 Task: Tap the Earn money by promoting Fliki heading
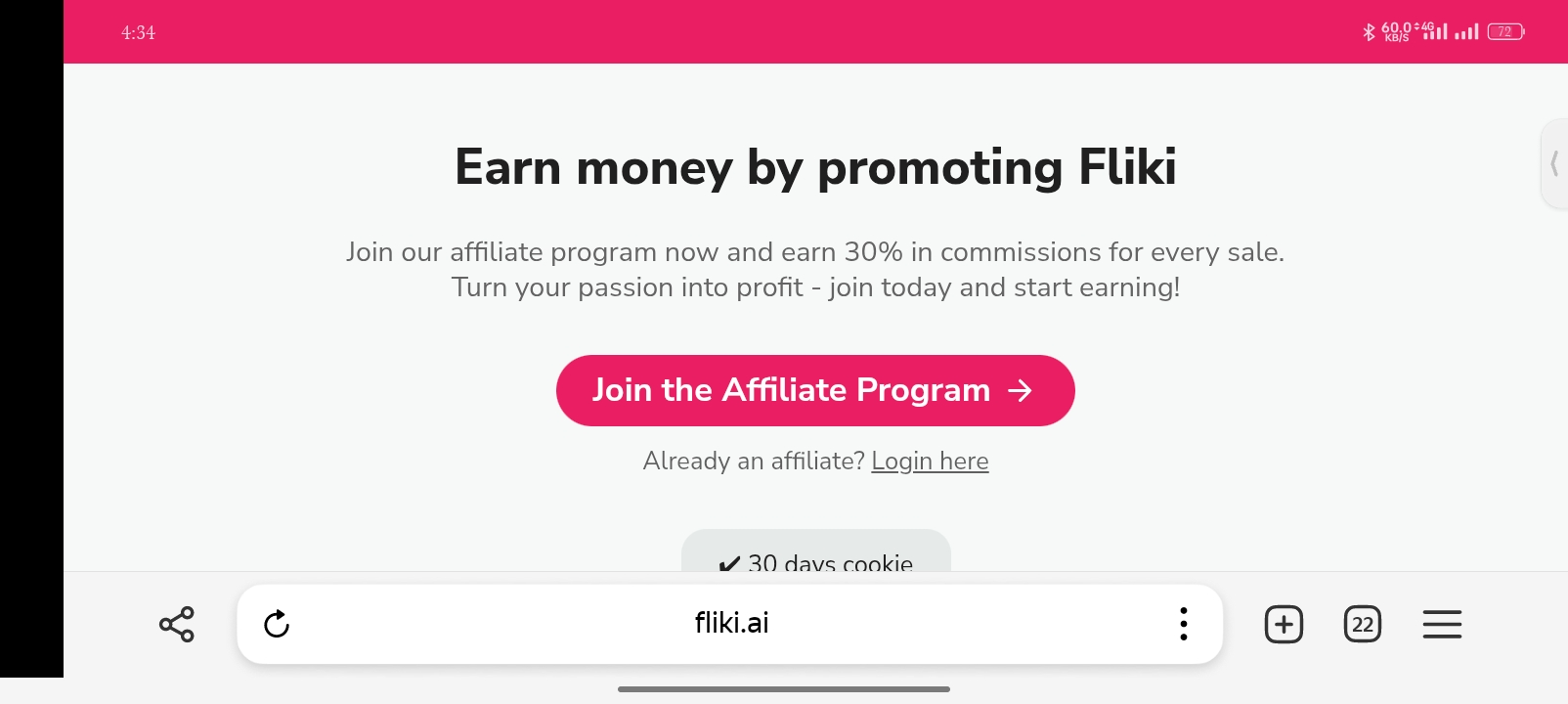(815, 167)
